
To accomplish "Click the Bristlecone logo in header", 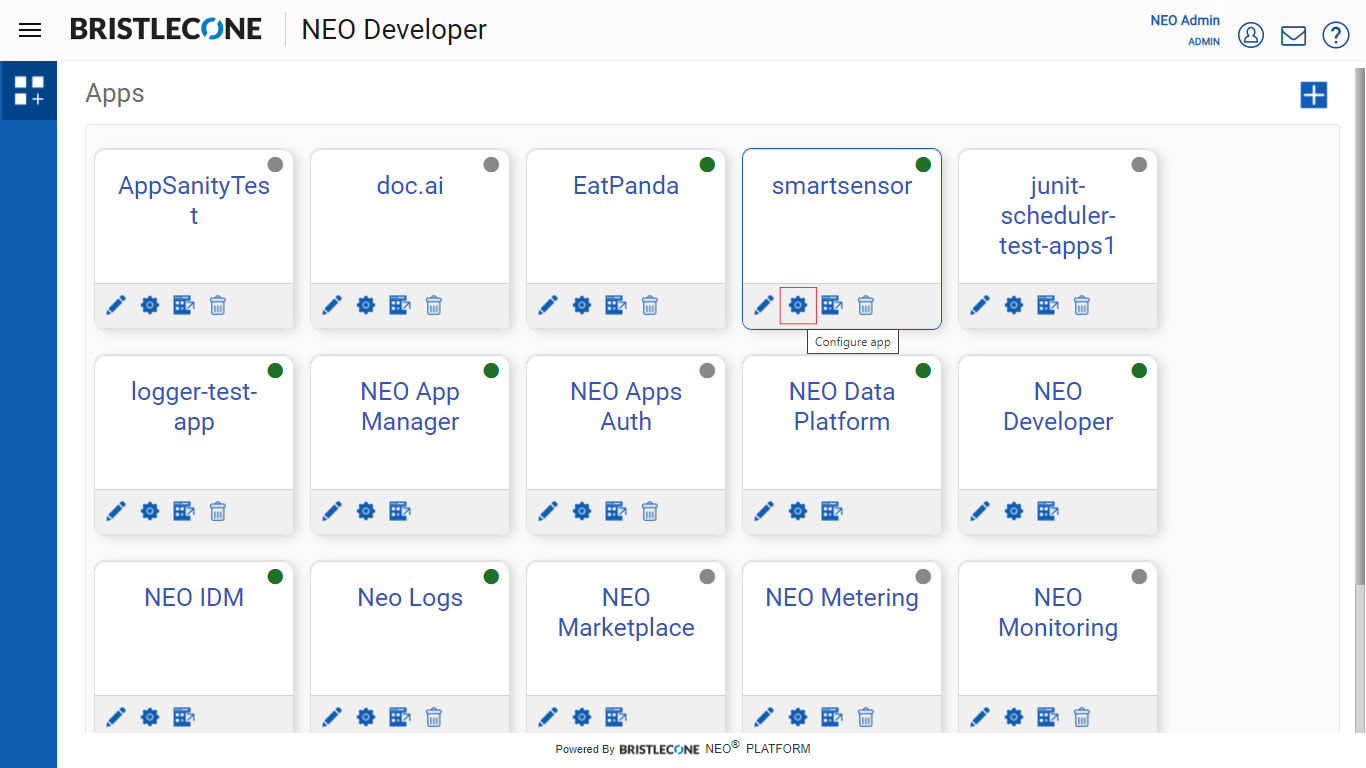I will (166, 29).
